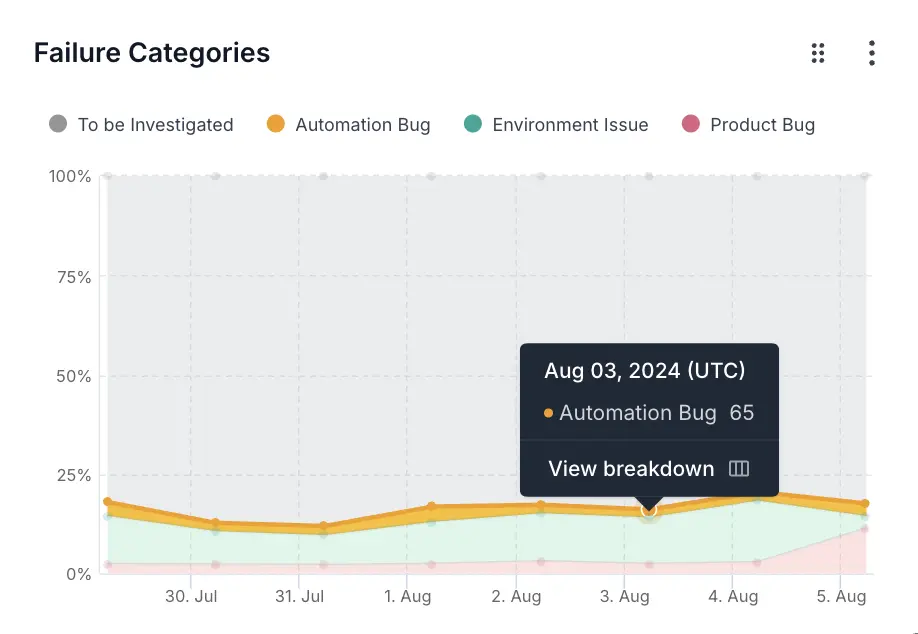Toggle the To be Investigated series label

[155, 125]
